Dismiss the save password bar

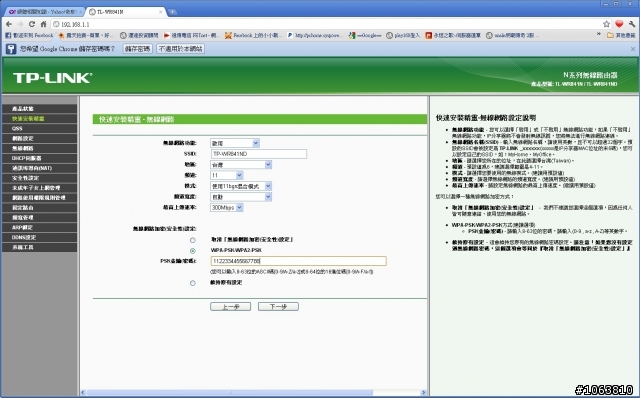click(x=633, y=49)
